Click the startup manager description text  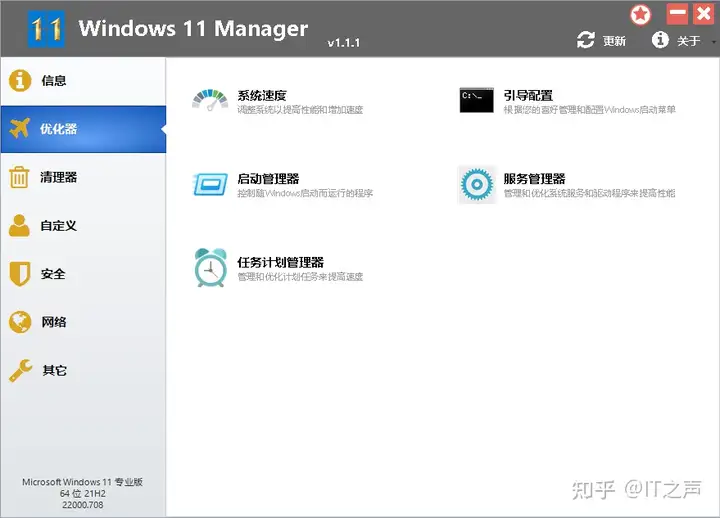(305, 193)
